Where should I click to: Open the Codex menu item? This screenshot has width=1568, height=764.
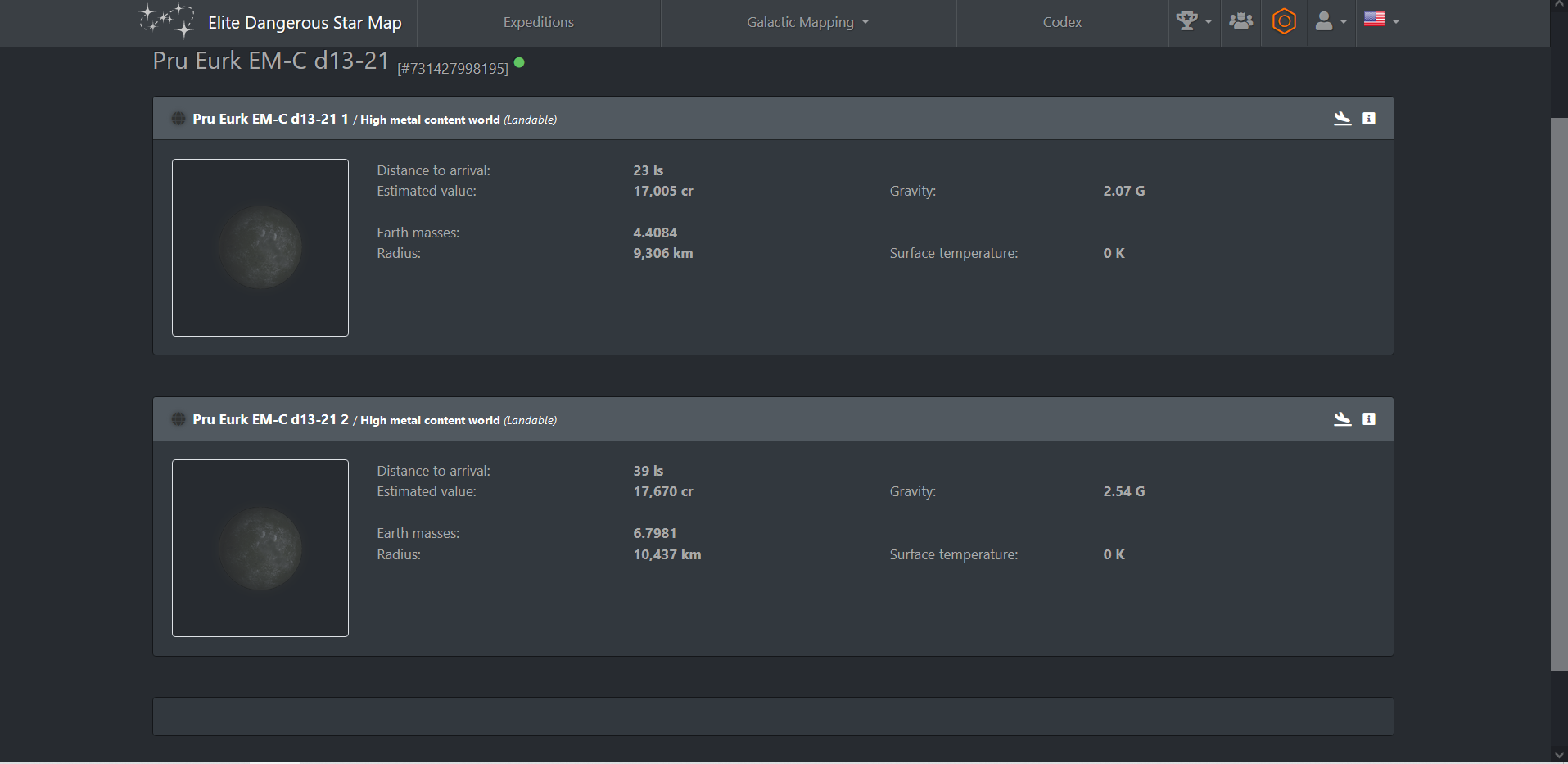pos(1062,22)
